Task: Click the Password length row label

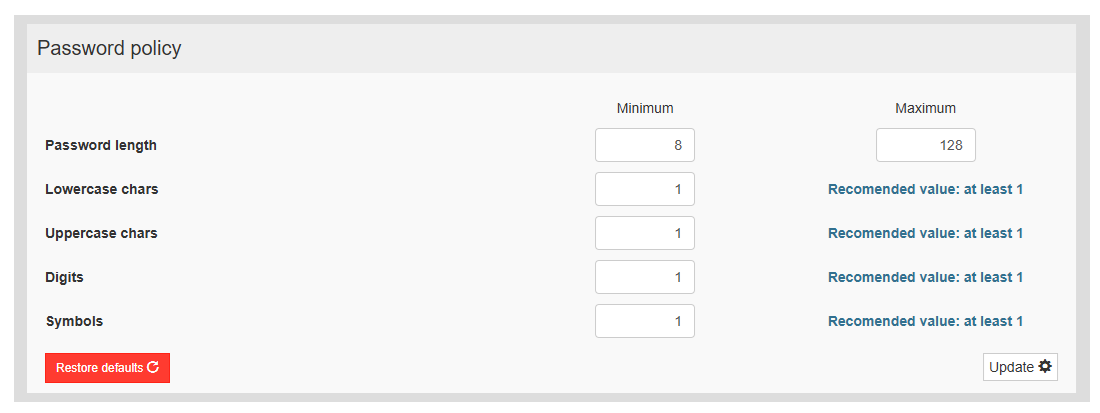Action: click(101, 145)
